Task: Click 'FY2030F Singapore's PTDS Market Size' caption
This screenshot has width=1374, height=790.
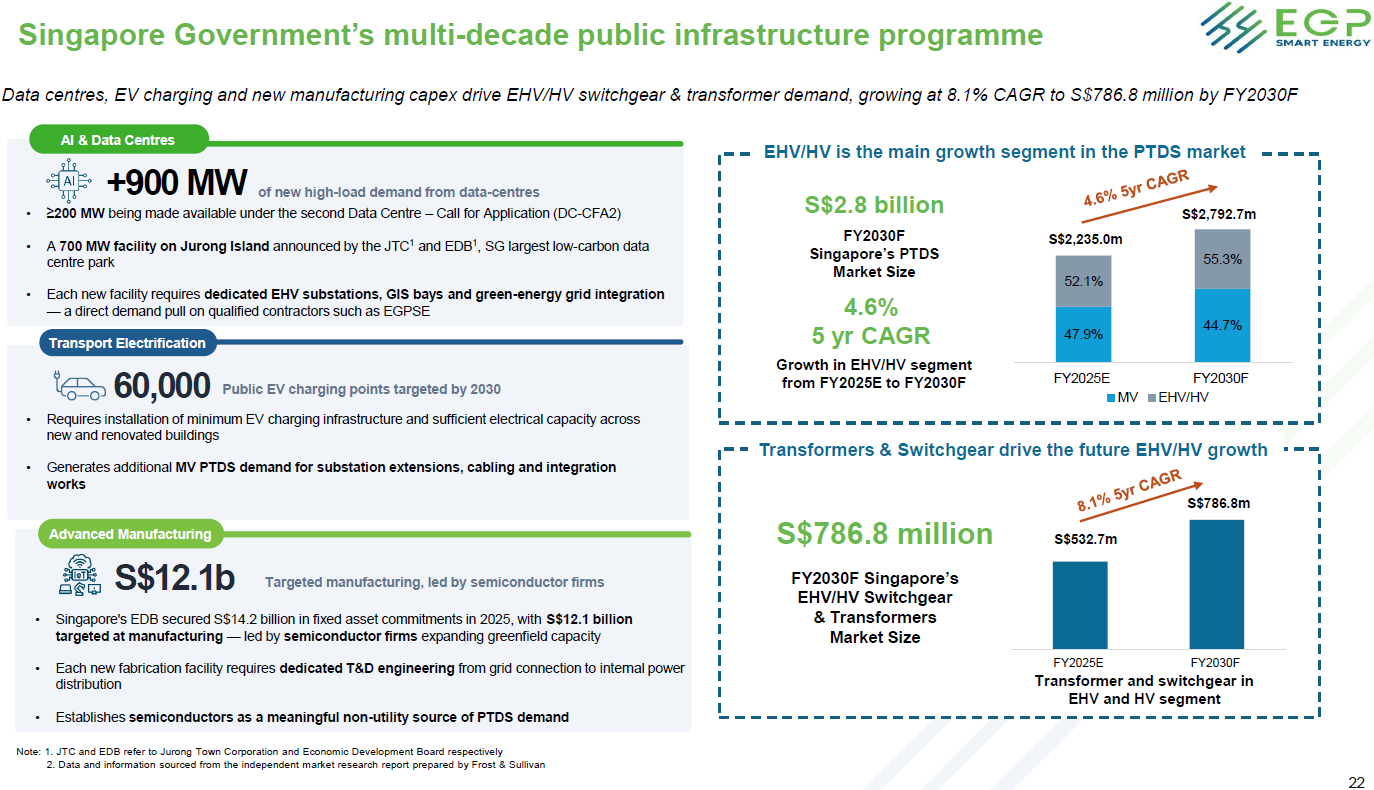Action: coord(874,254)
